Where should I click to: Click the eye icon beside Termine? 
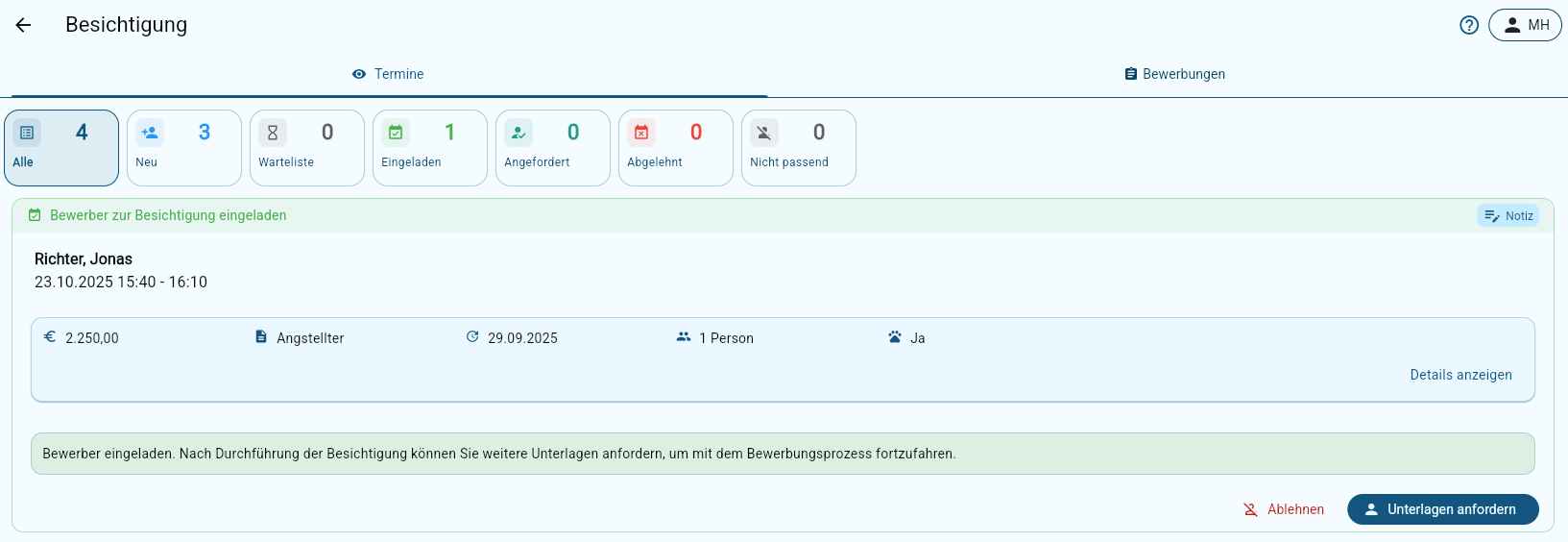359,74
